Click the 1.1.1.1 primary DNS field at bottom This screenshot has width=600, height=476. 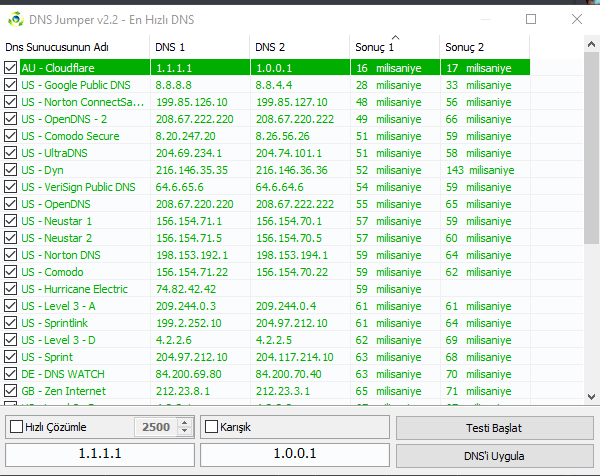(x=100, y=455)
